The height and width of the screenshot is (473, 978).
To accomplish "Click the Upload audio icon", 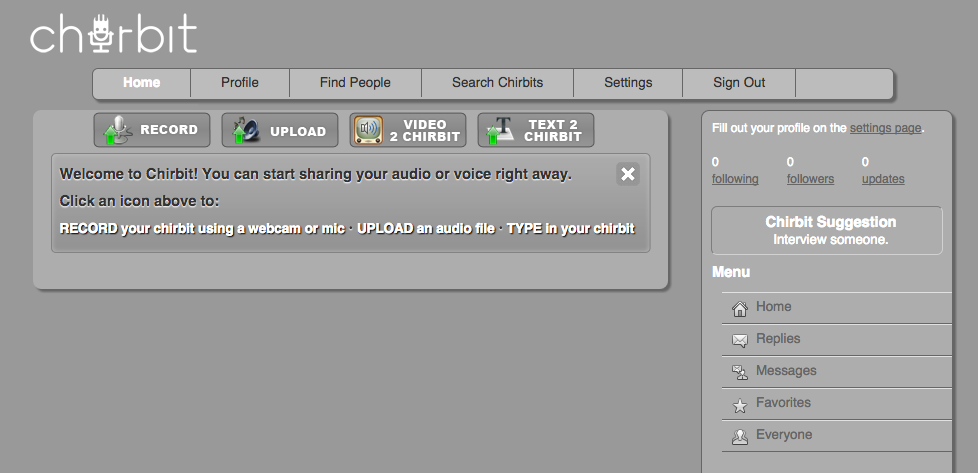I will tap(246, 131).
